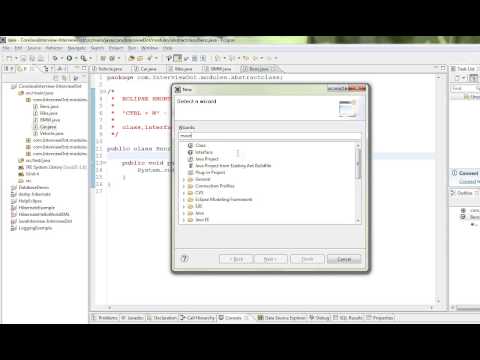This screenshot has height=360, width=480.
Task: Click the wizard list vertical scrollbar
Action: click(x=358, y=183)
